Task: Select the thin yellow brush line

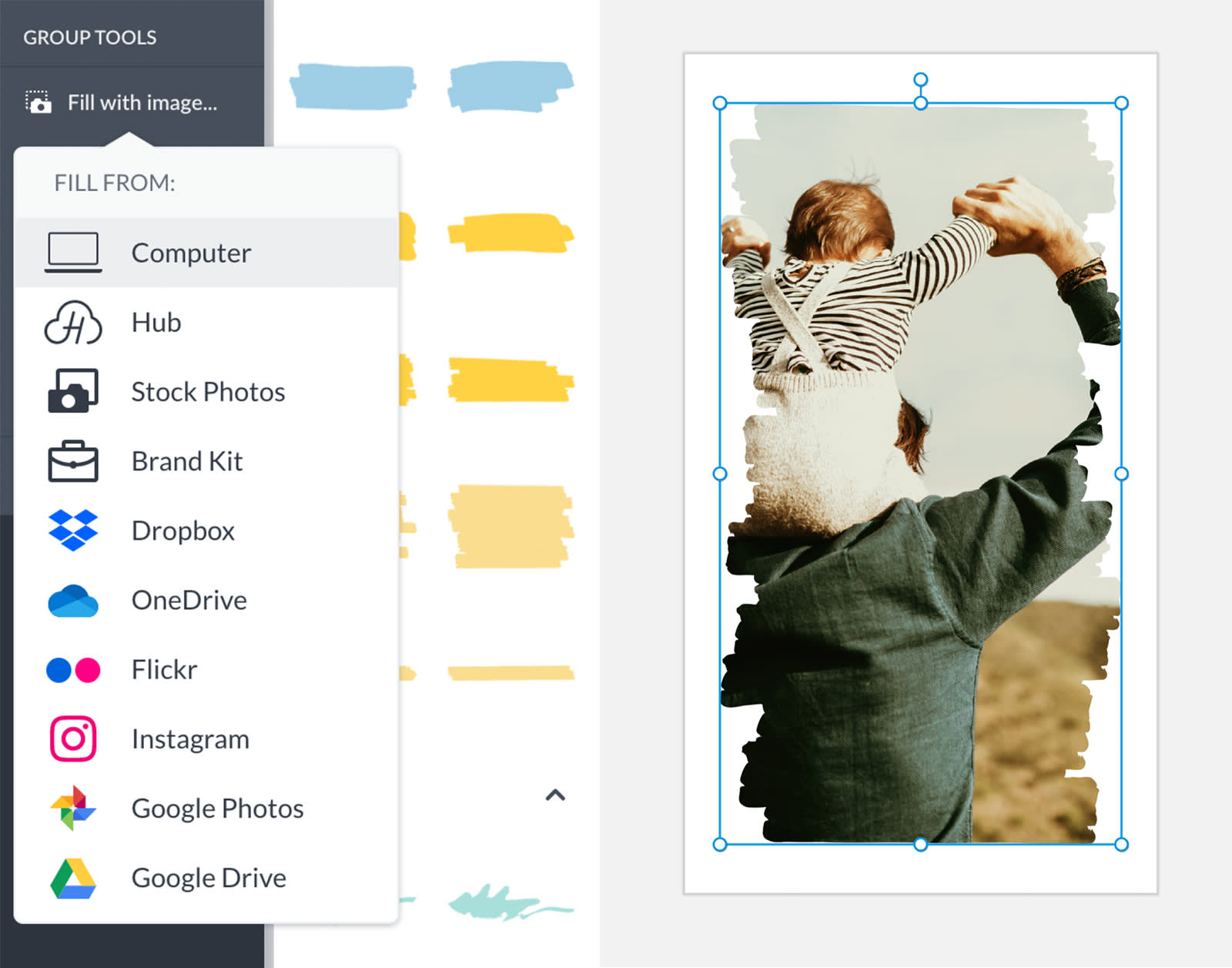Action: click(511, 673)
